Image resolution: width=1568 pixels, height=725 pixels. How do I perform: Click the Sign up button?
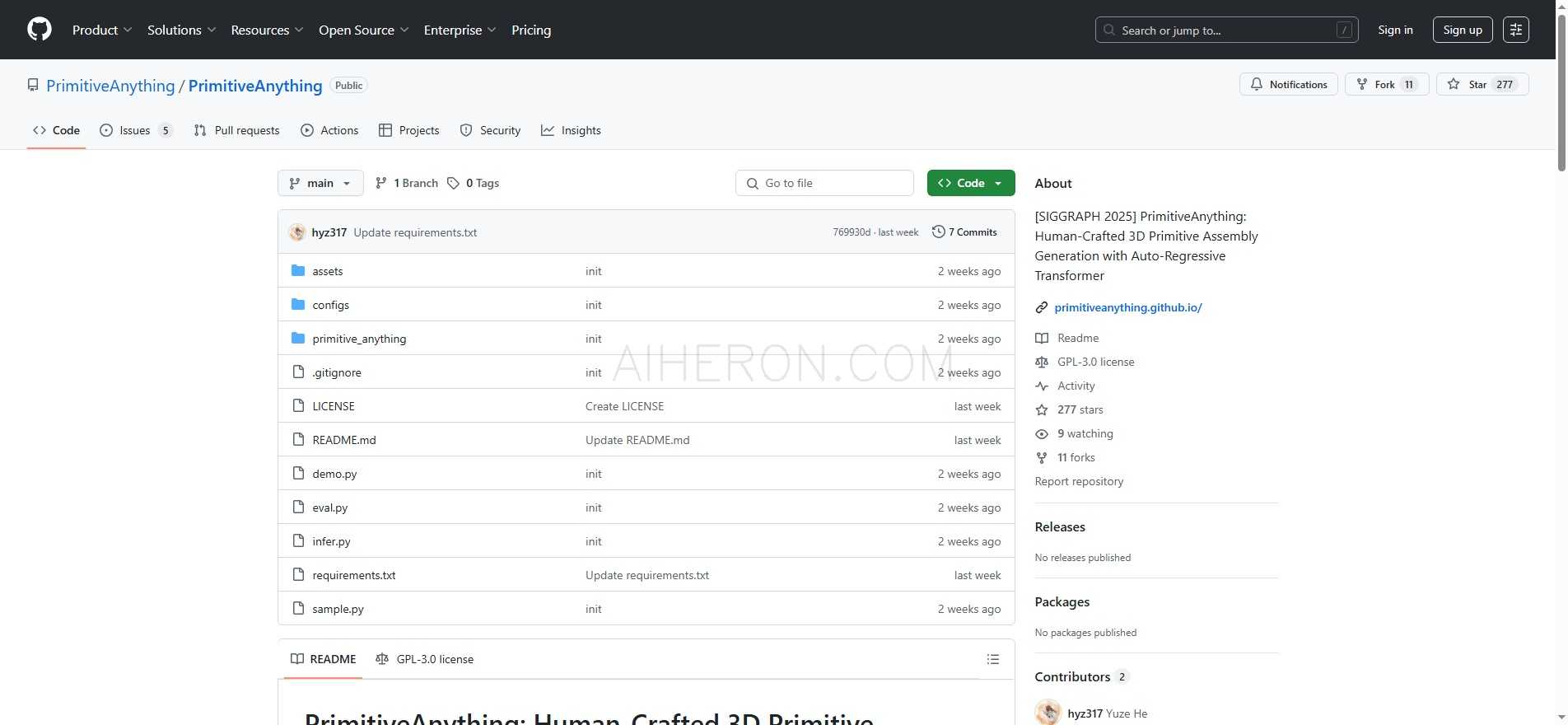[1463, 30]
